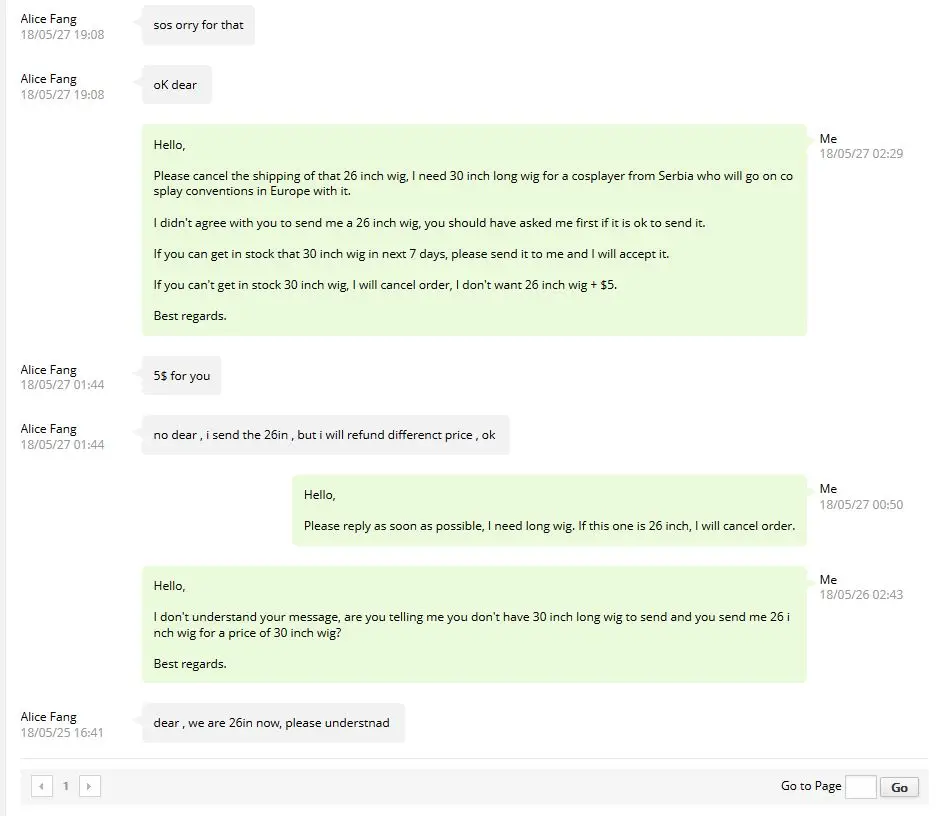Viewport: 938px width, 816px height.
Task: Click Alice Fang name dated 18/05/25 16:41
Action: click(48, 717)
